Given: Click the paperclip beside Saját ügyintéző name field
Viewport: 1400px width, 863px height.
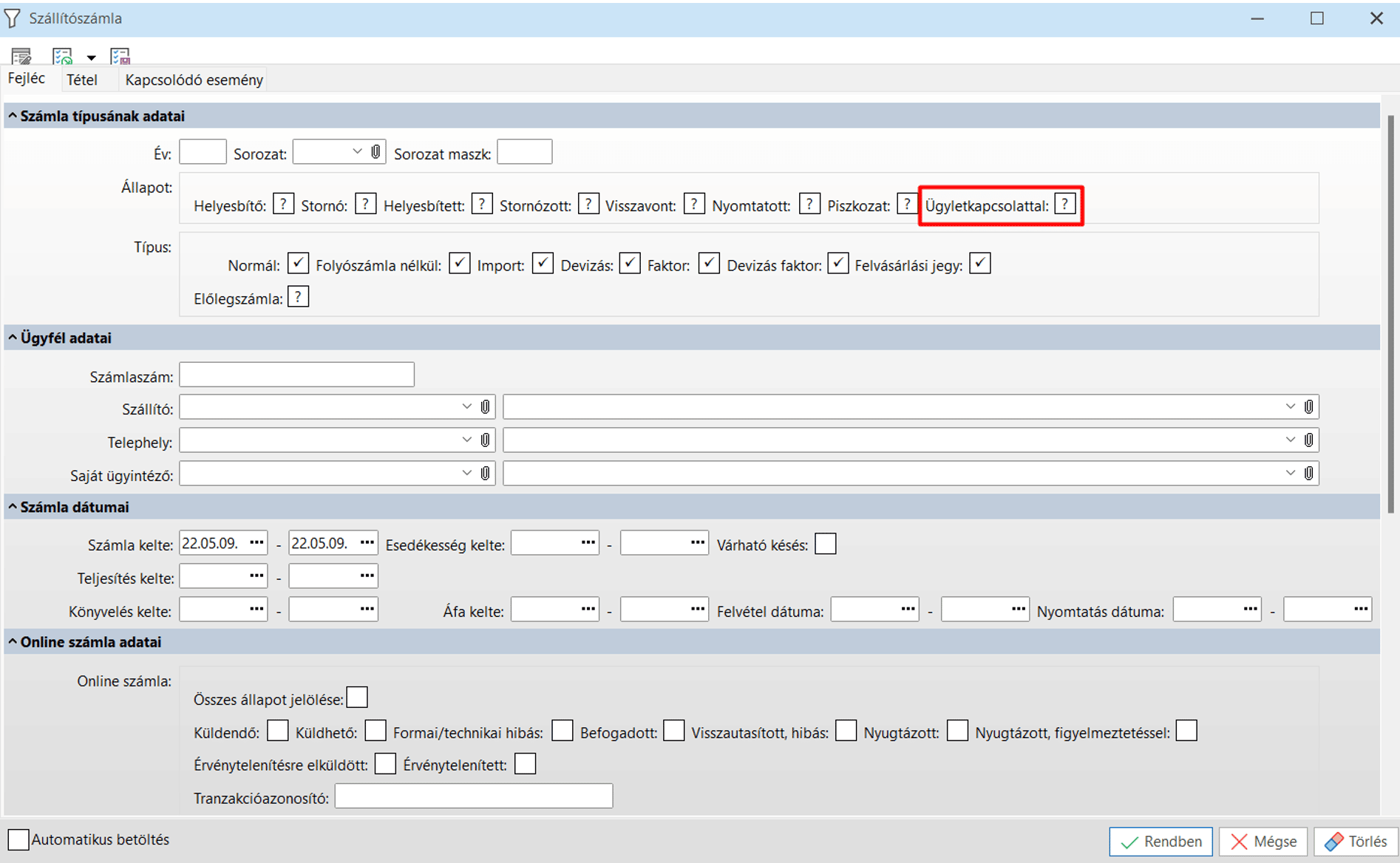Looking at the screenshot, I should click(x=1308, y=473).
